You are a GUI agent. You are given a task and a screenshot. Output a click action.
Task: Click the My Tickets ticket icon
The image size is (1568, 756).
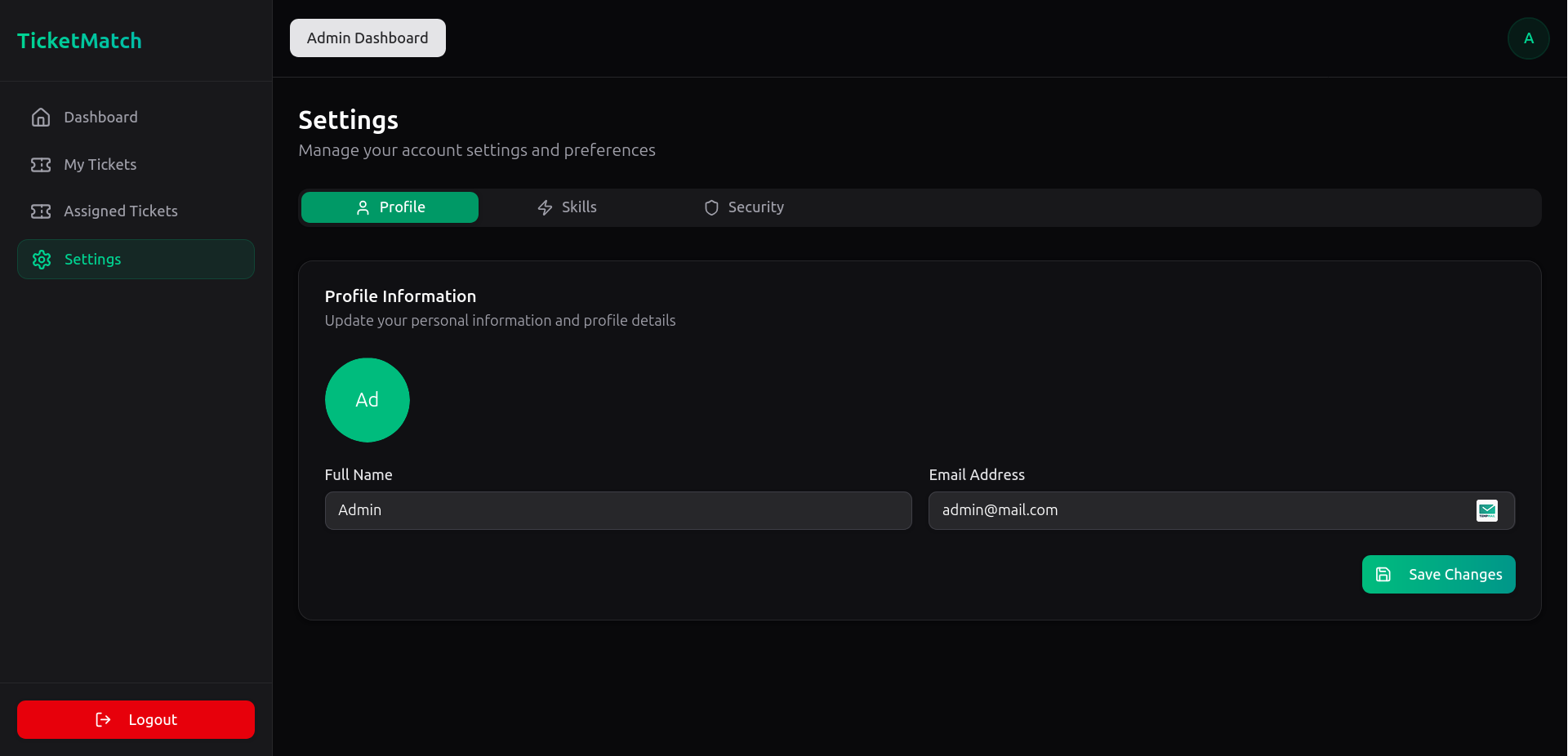[x=41, y=165]
